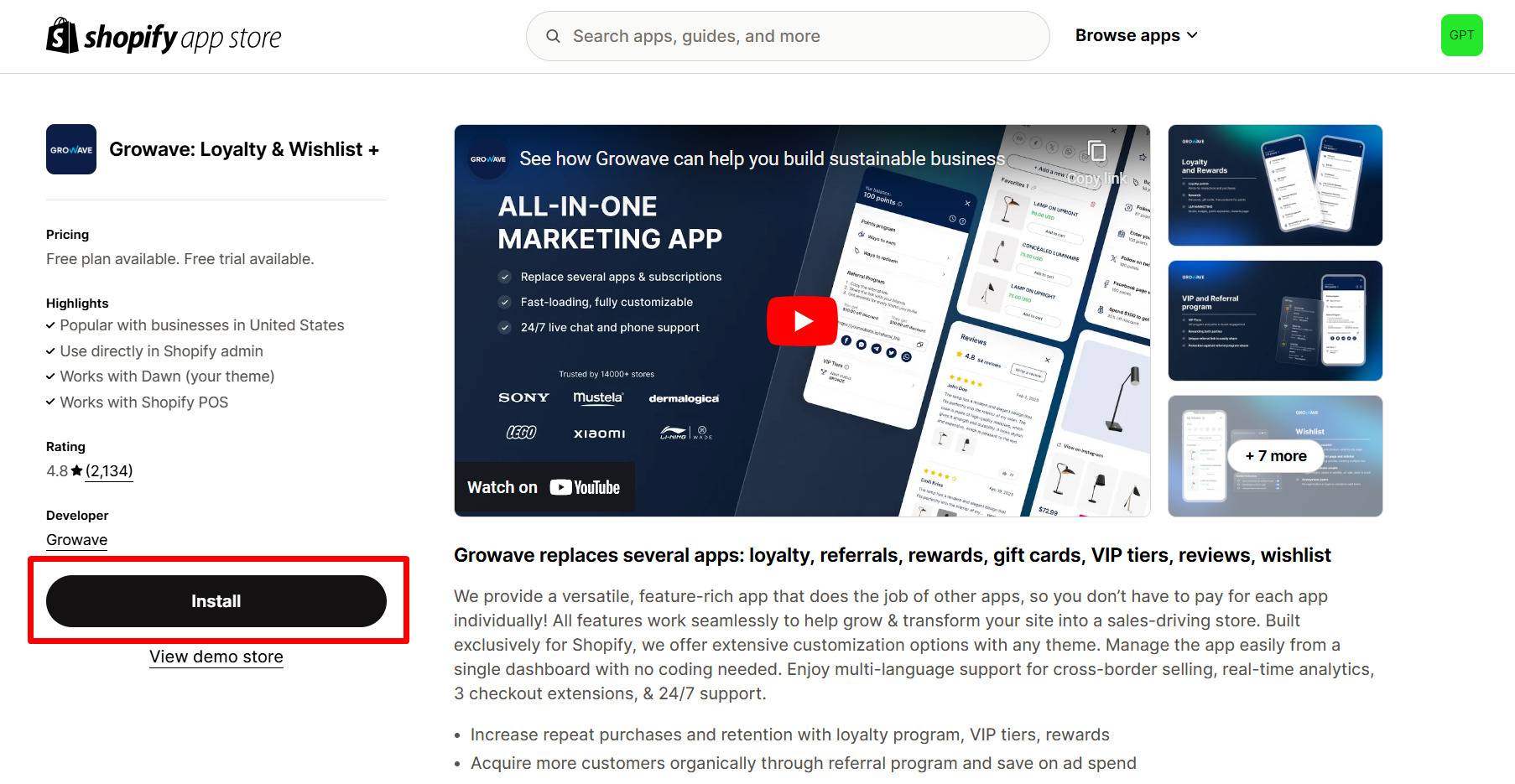Click the Install button
Screen dimensions: 1515x784
point(216,601)
